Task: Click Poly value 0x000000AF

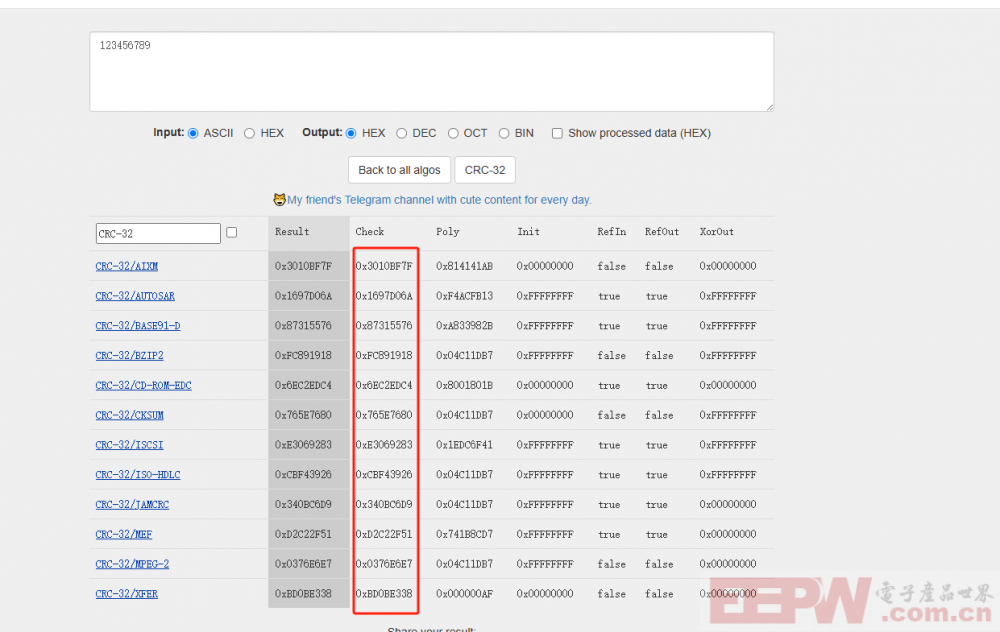Action: 464,594
